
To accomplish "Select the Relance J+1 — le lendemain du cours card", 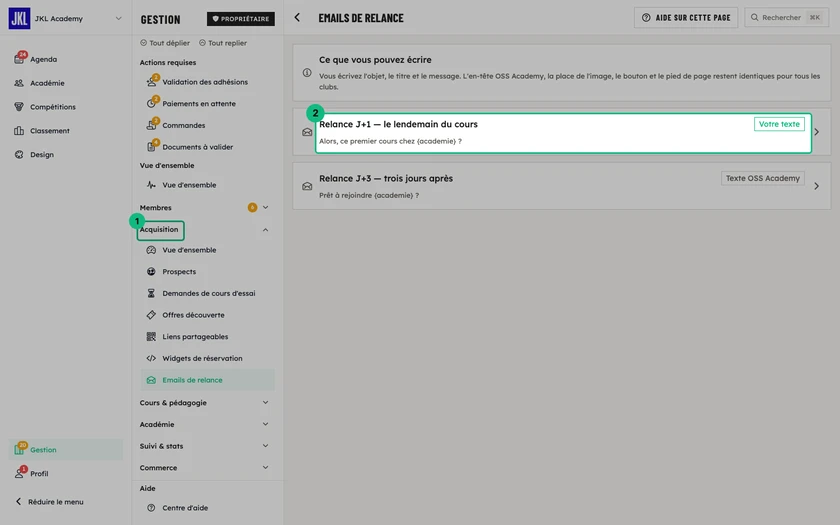I will pos(563,133).
